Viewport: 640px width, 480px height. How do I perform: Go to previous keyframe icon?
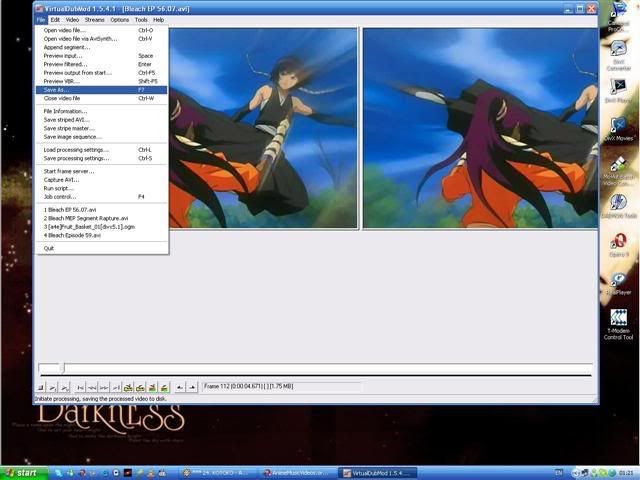128,387
